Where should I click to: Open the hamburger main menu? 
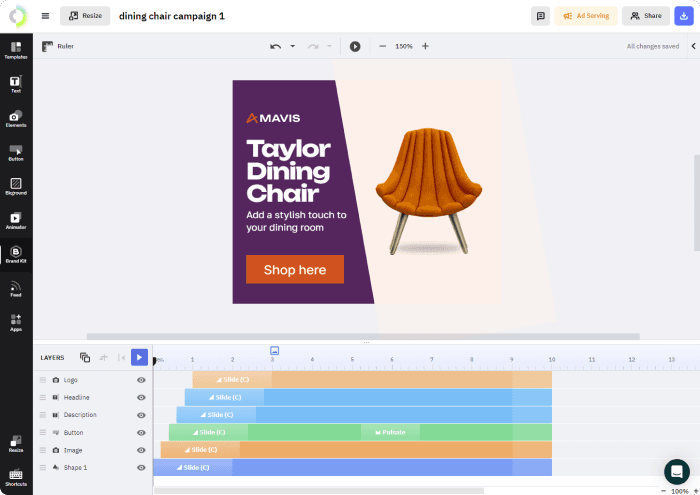point(45,16)
